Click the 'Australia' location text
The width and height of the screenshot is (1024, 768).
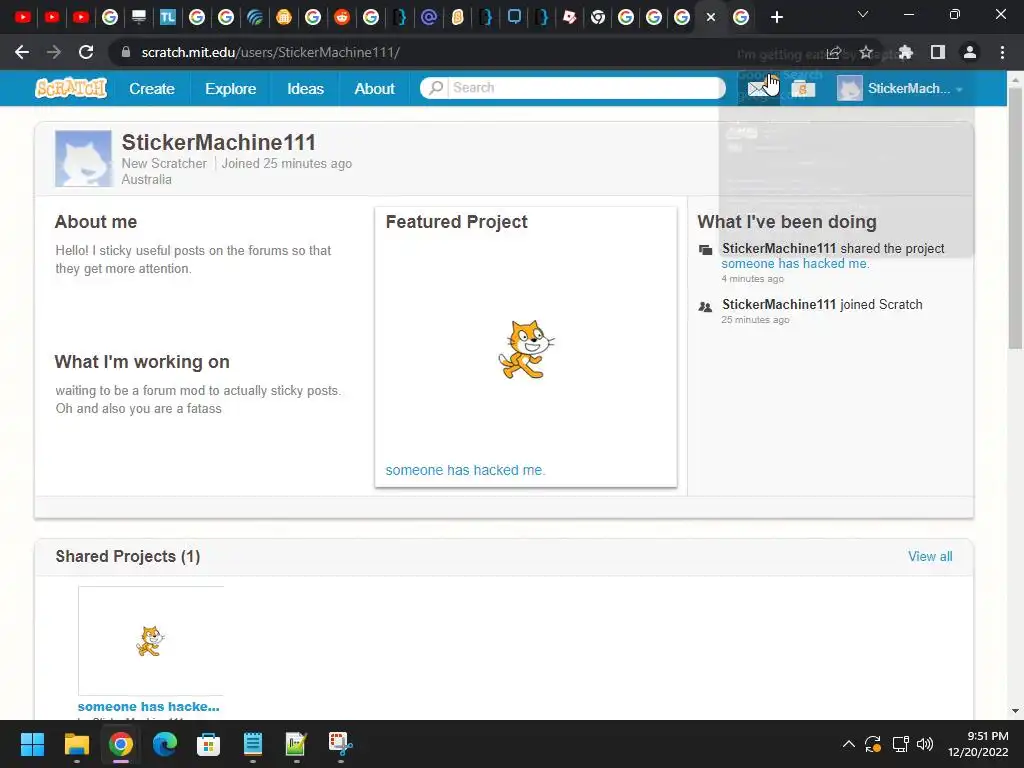coord(146,180)
